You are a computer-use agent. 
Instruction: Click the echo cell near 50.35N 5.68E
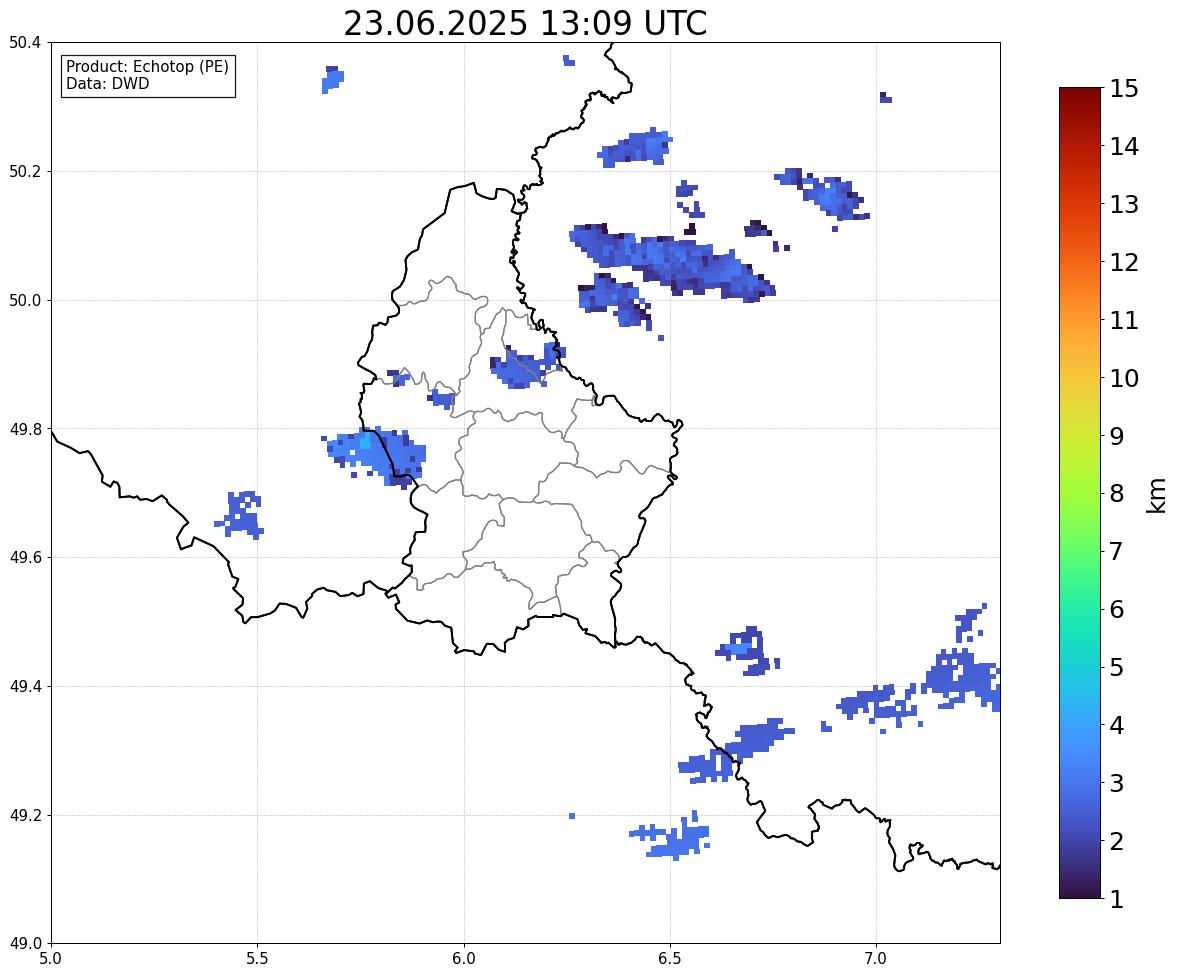point(333,79)
